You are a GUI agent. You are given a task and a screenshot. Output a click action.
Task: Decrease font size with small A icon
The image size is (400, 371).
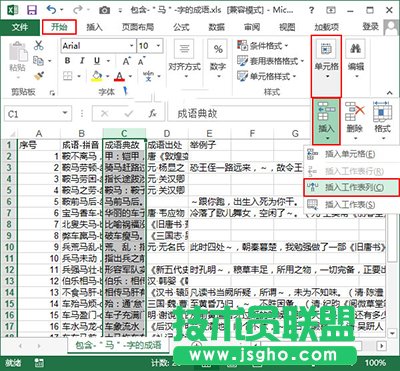tap(141, 61)
